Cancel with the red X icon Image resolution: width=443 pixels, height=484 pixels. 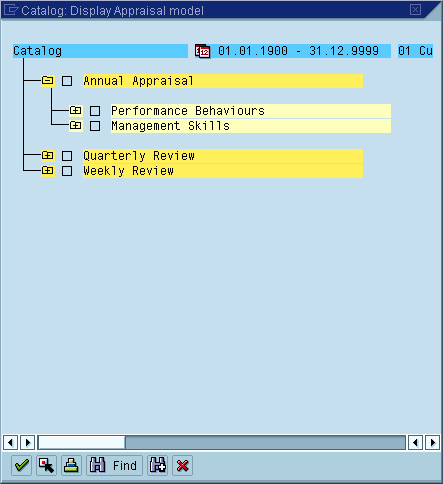point(182,465)
